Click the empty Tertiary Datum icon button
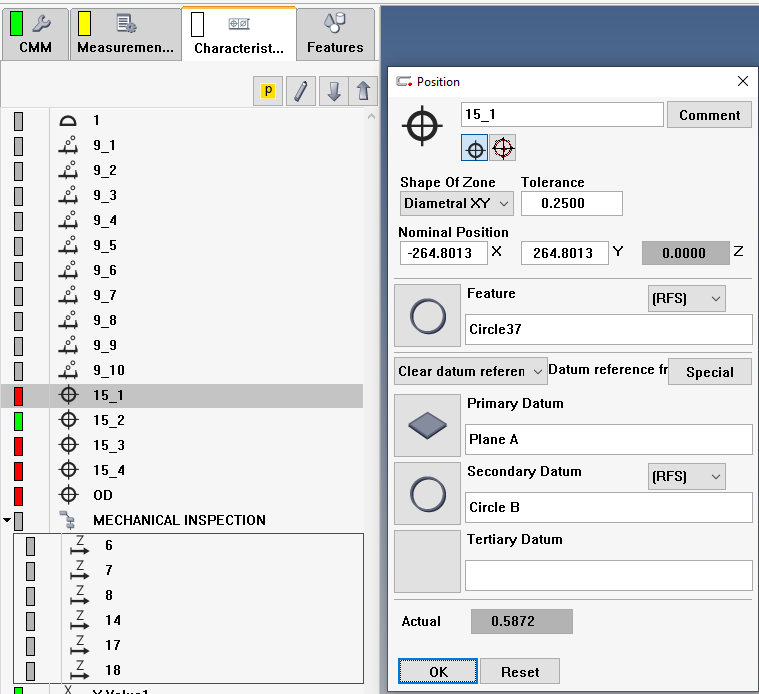 click(x=427, y=561)
